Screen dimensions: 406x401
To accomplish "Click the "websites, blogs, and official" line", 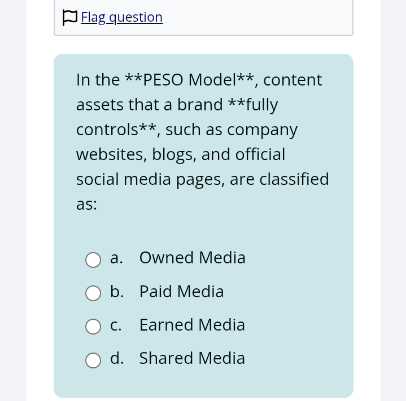I will (x=181, y=154).
